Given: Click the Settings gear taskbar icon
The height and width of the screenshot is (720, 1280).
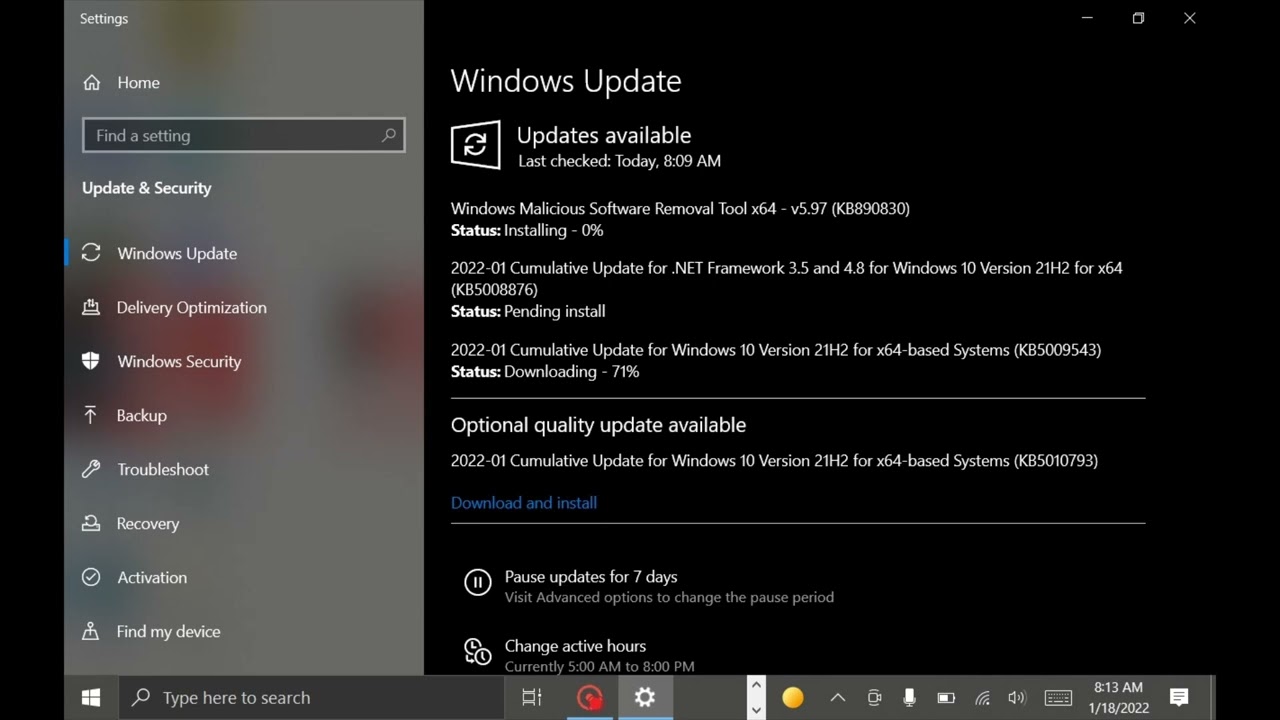Looking at the screenshot, I should tap(645, 697).
